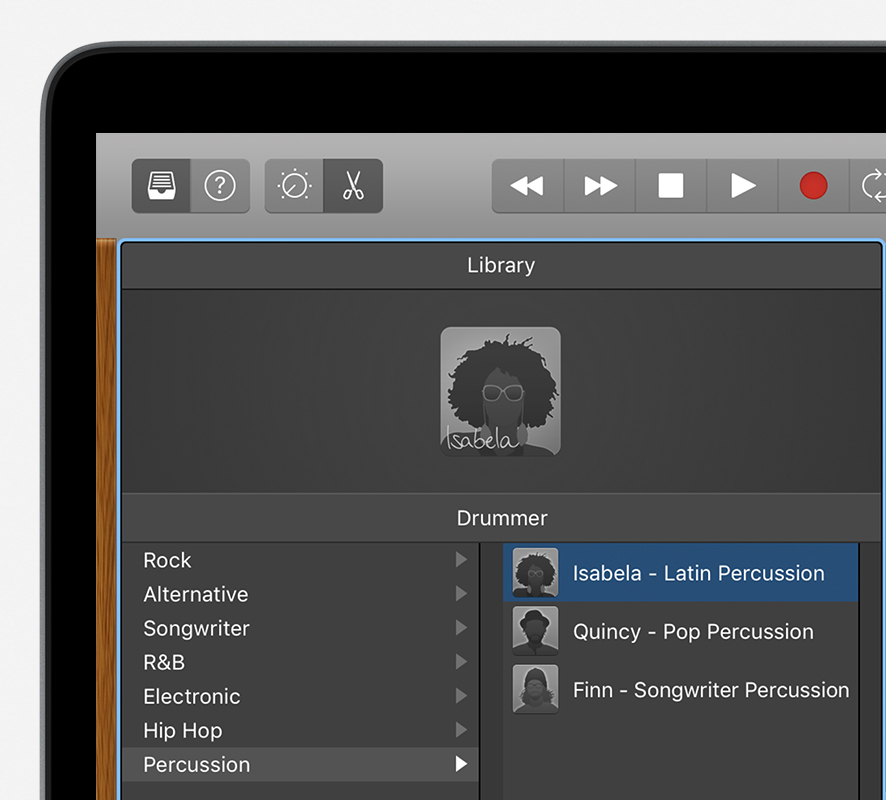886x800 pixels.
Task: Select the R&B drummer genre
Action: click(x=300, y=662)
